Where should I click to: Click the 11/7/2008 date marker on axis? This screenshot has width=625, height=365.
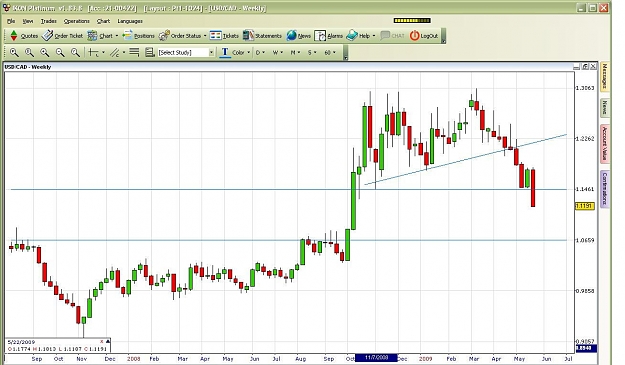pyautogui.click(x=376, y=357)
